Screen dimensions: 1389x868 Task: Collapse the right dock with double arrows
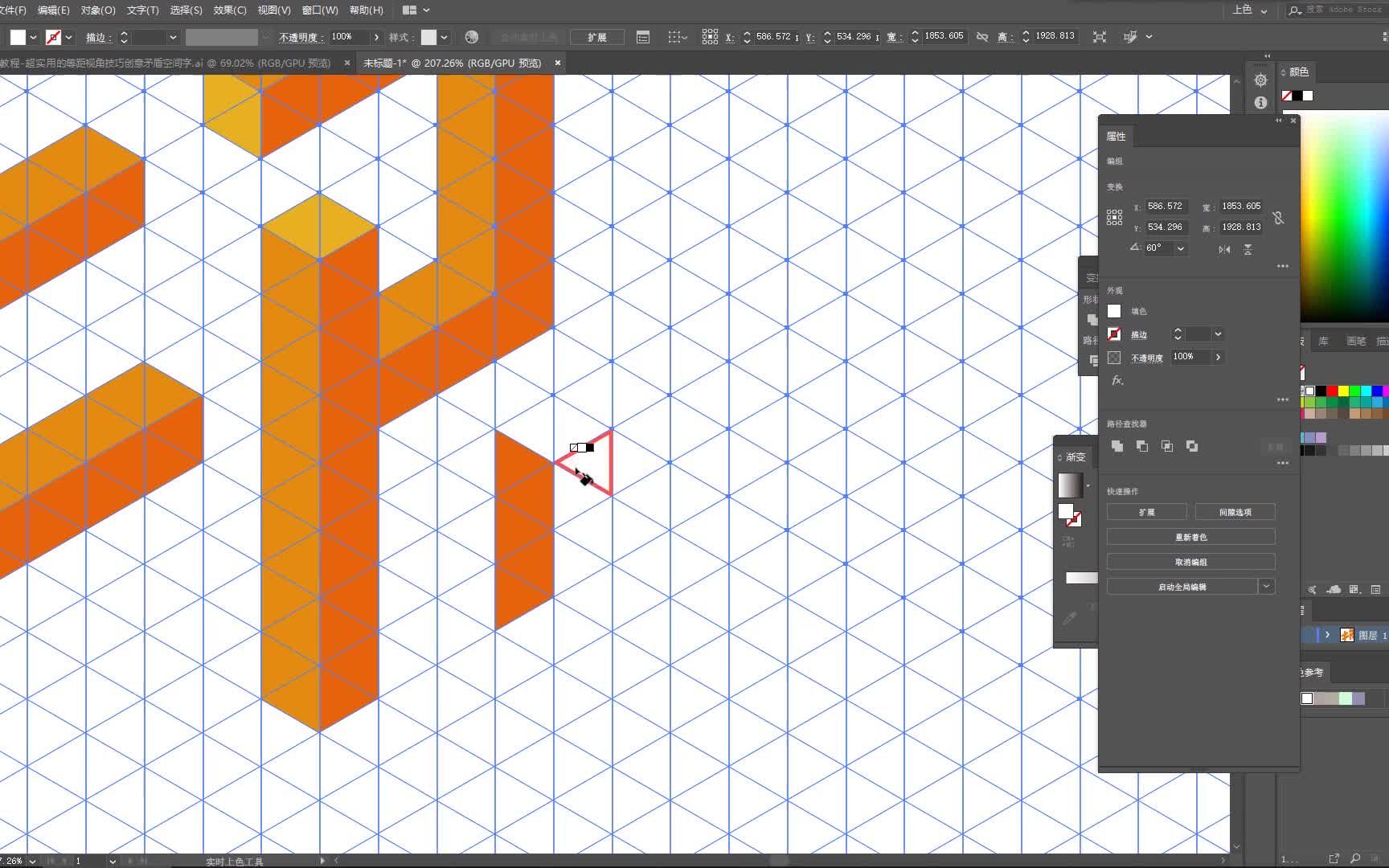1268,56
